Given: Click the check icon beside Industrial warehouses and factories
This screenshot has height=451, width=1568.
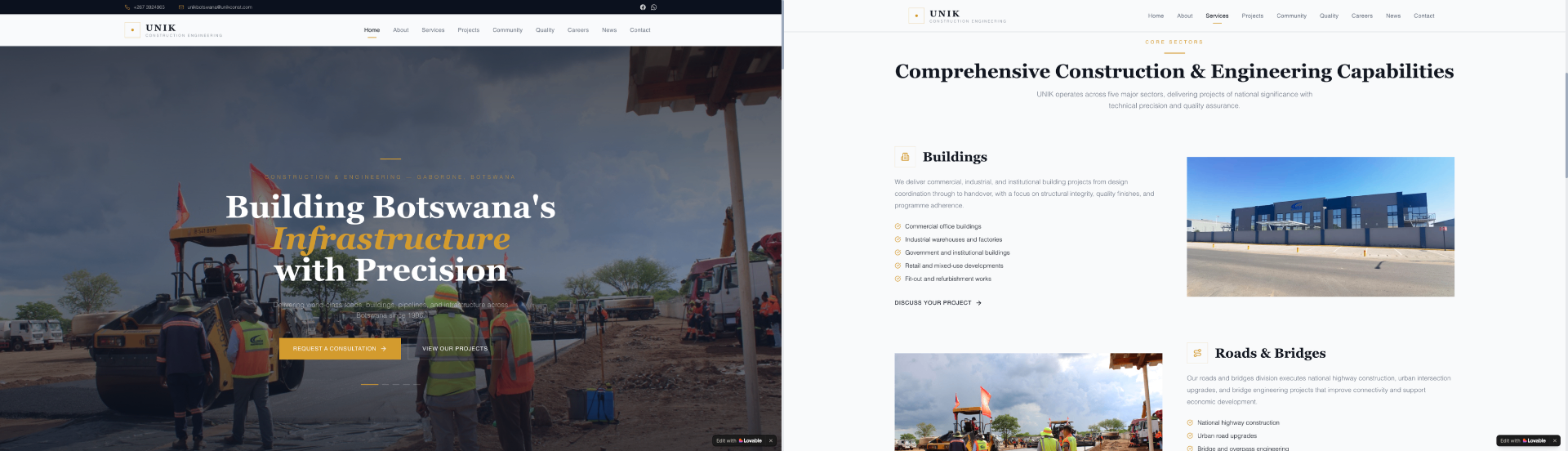Looking at the screenshot, I should pos(898,239).
